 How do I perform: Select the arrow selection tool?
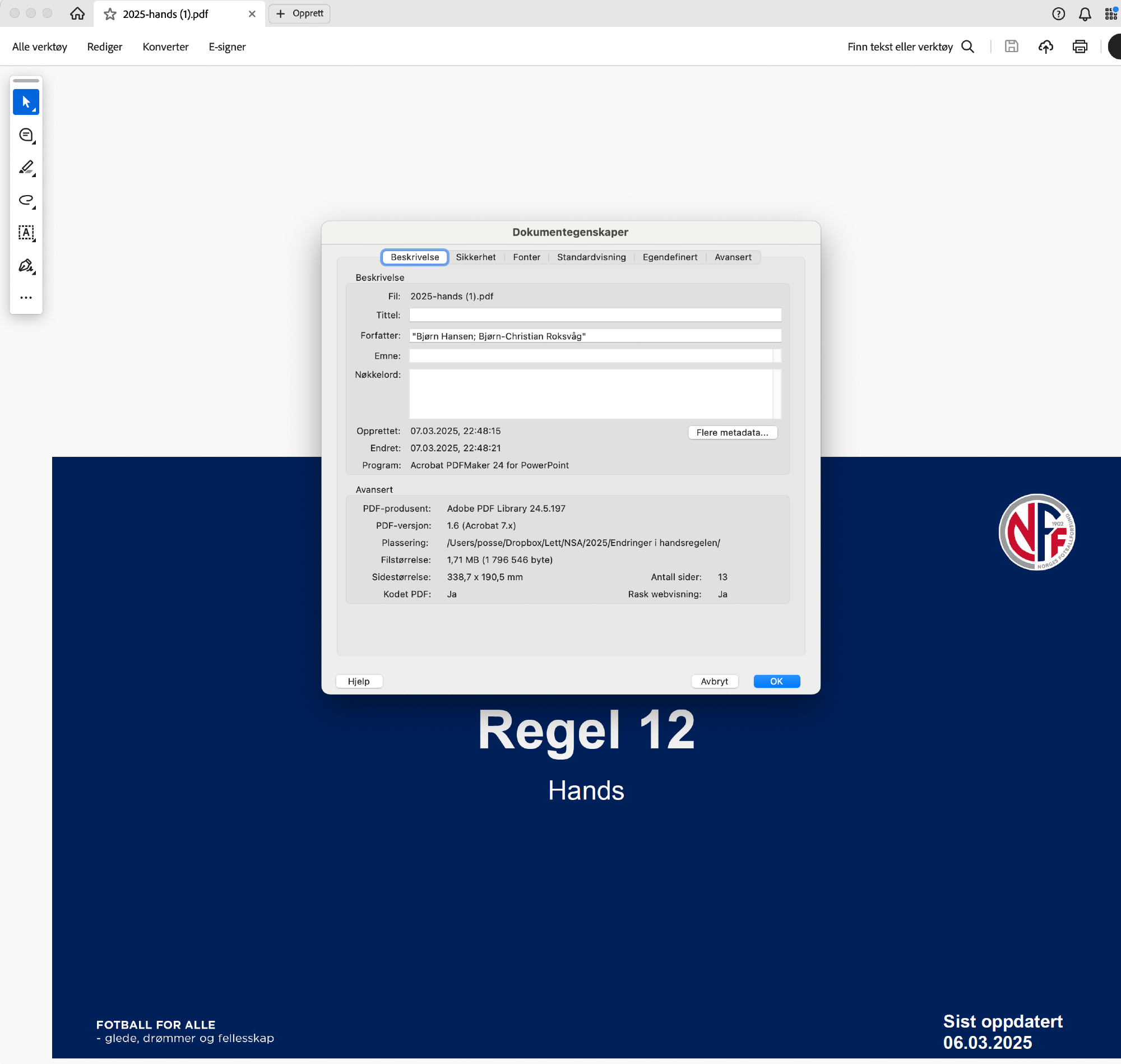coord(26,102)
